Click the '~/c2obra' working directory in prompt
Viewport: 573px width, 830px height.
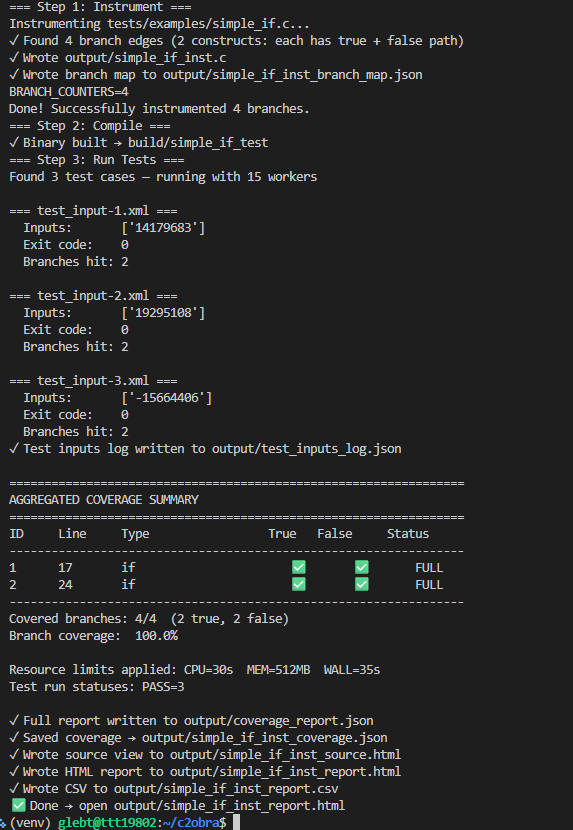(x=191, y=822)
